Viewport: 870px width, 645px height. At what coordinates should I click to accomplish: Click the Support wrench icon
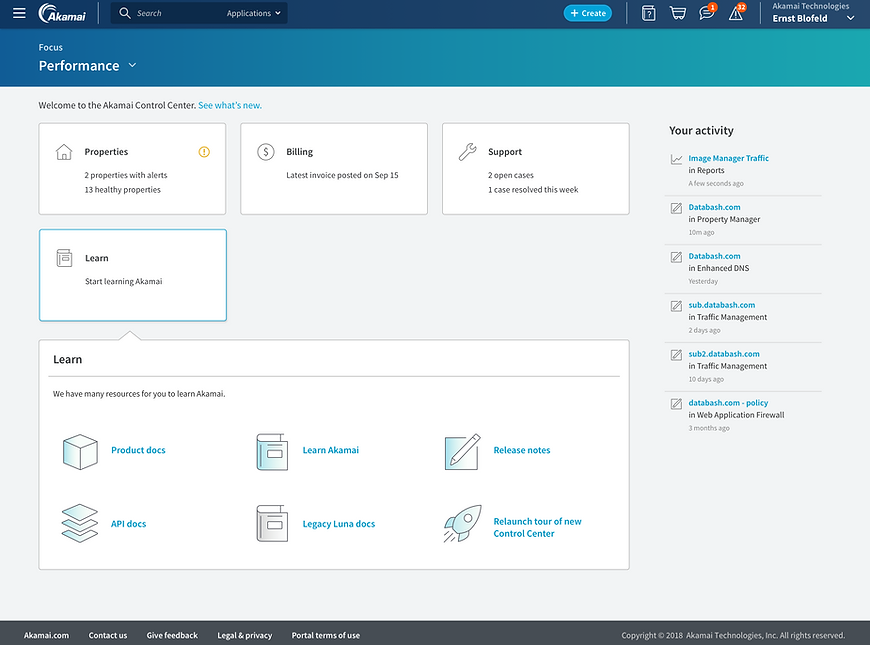point(468,152)
